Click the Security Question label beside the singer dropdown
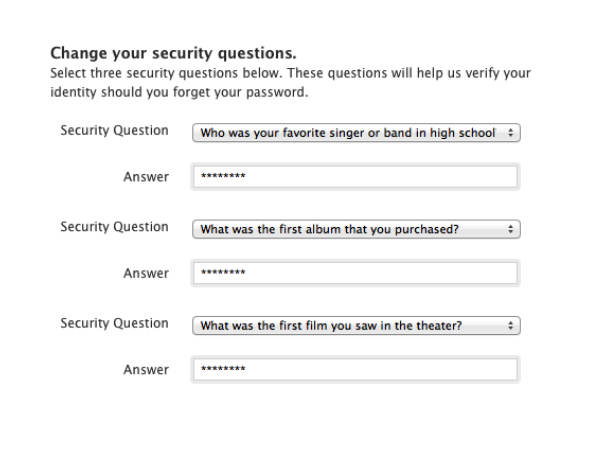The width and height of the screenshot is (600, 450). [x=114, y=131]
